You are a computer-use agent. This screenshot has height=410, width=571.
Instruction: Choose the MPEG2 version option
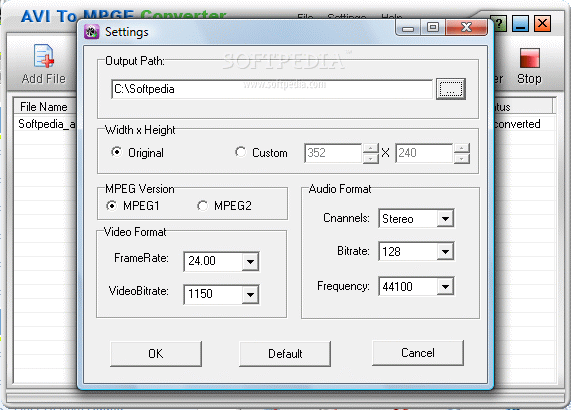[x=202, y=206]
